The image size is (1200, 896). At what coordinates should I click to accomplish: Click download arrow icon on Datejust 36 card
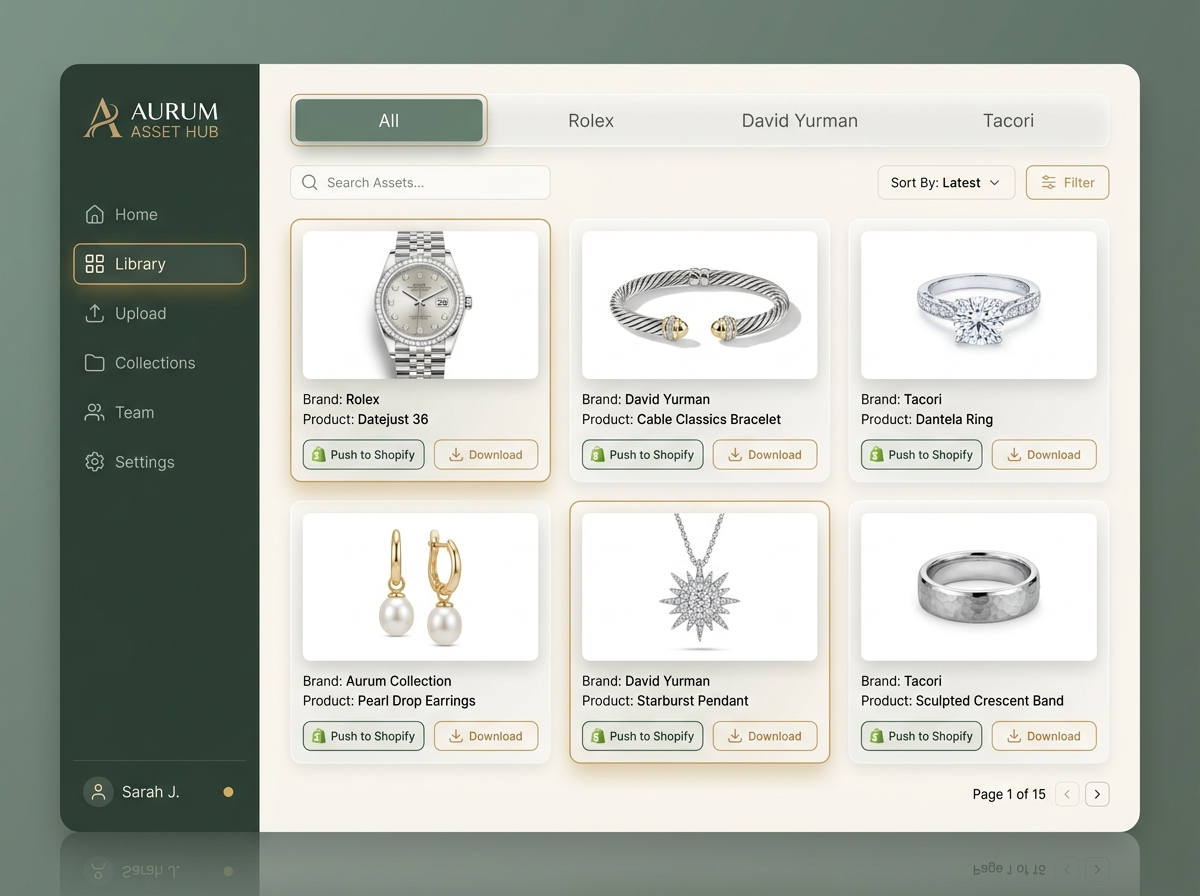456,454
